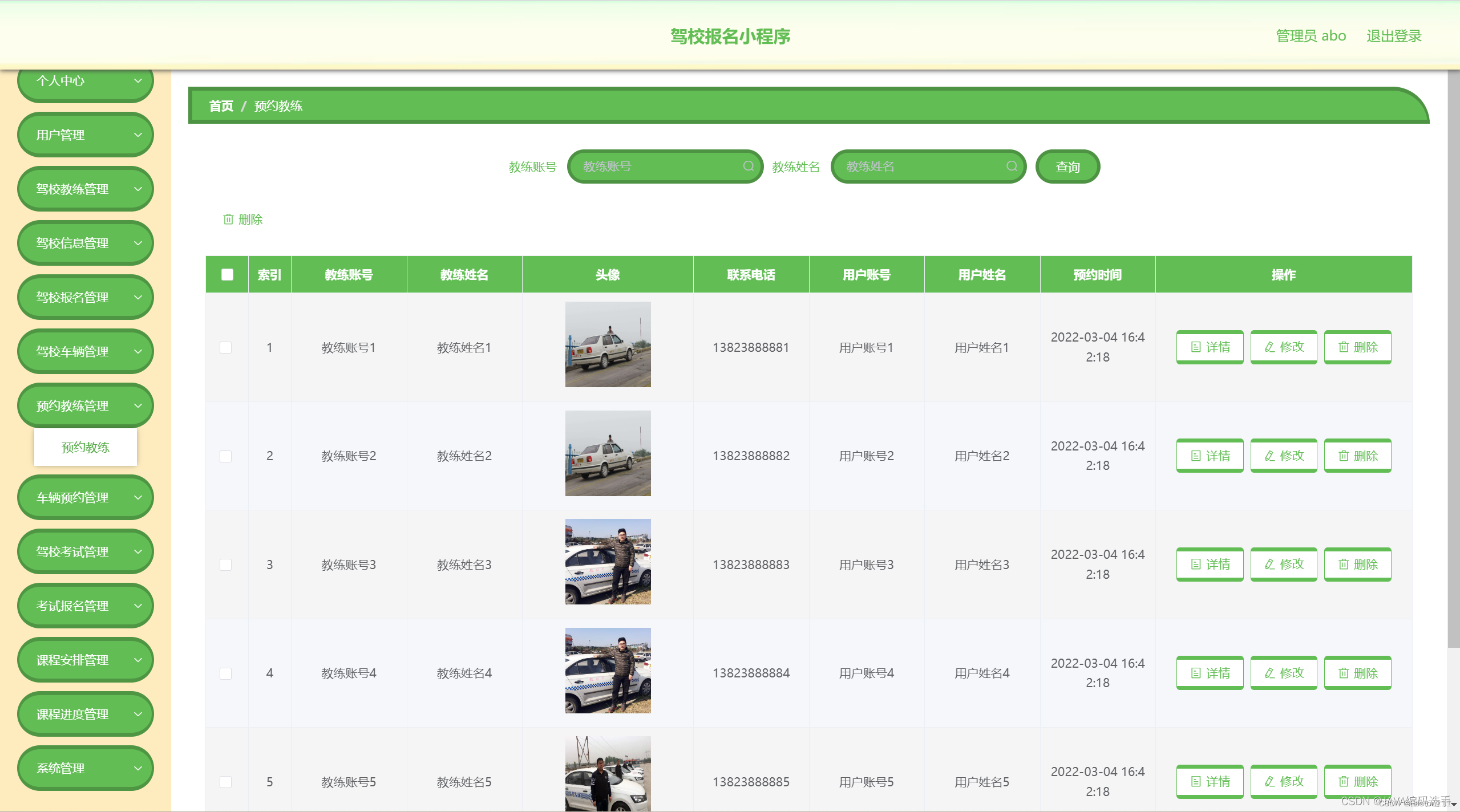1460x812 pixels.
Task: Open the avatar thumbnail for 教练姓名4
Action: click(608, 670)
